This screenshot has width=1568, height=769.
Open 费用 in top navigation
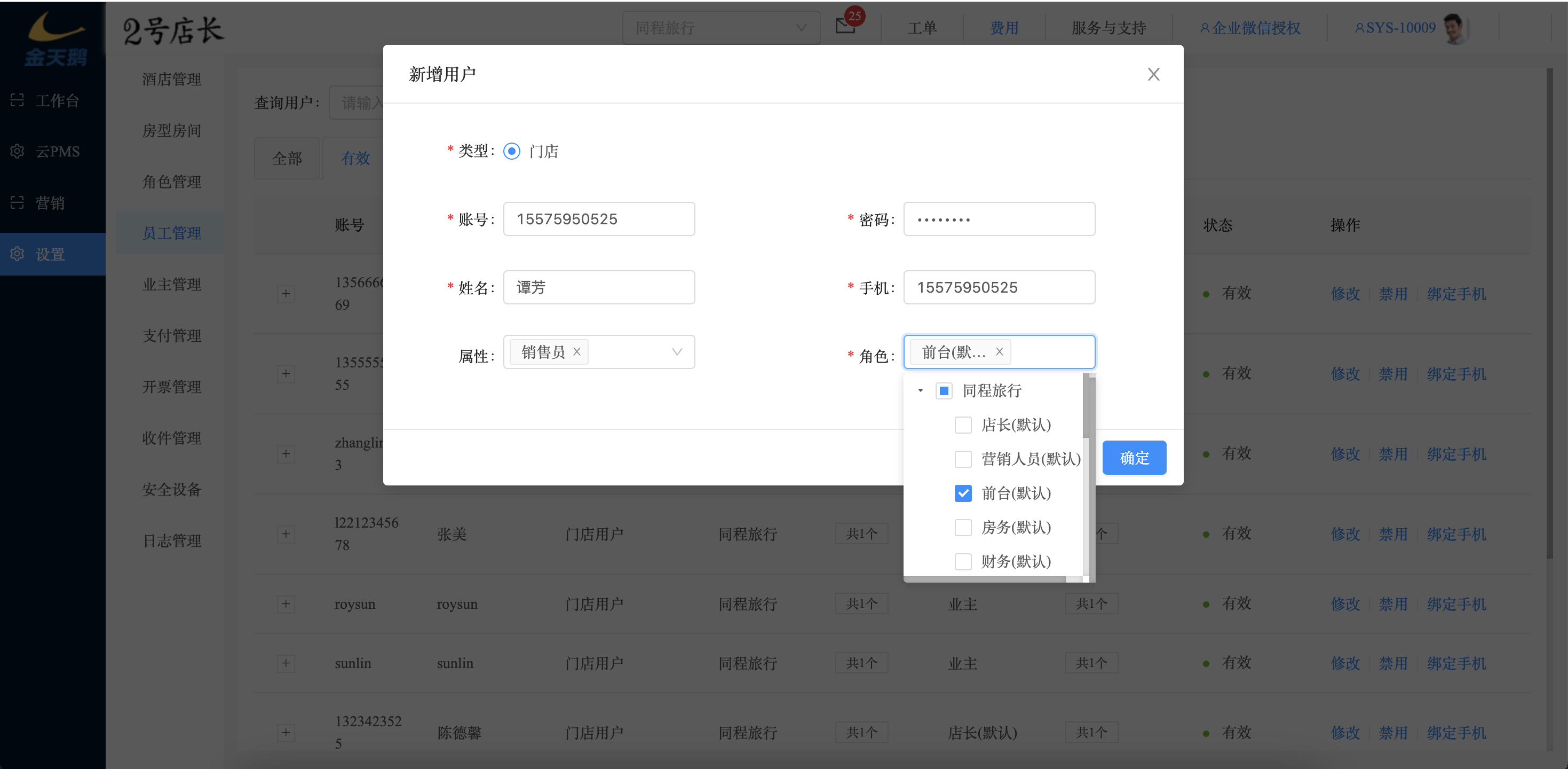tap(1004, 28)
